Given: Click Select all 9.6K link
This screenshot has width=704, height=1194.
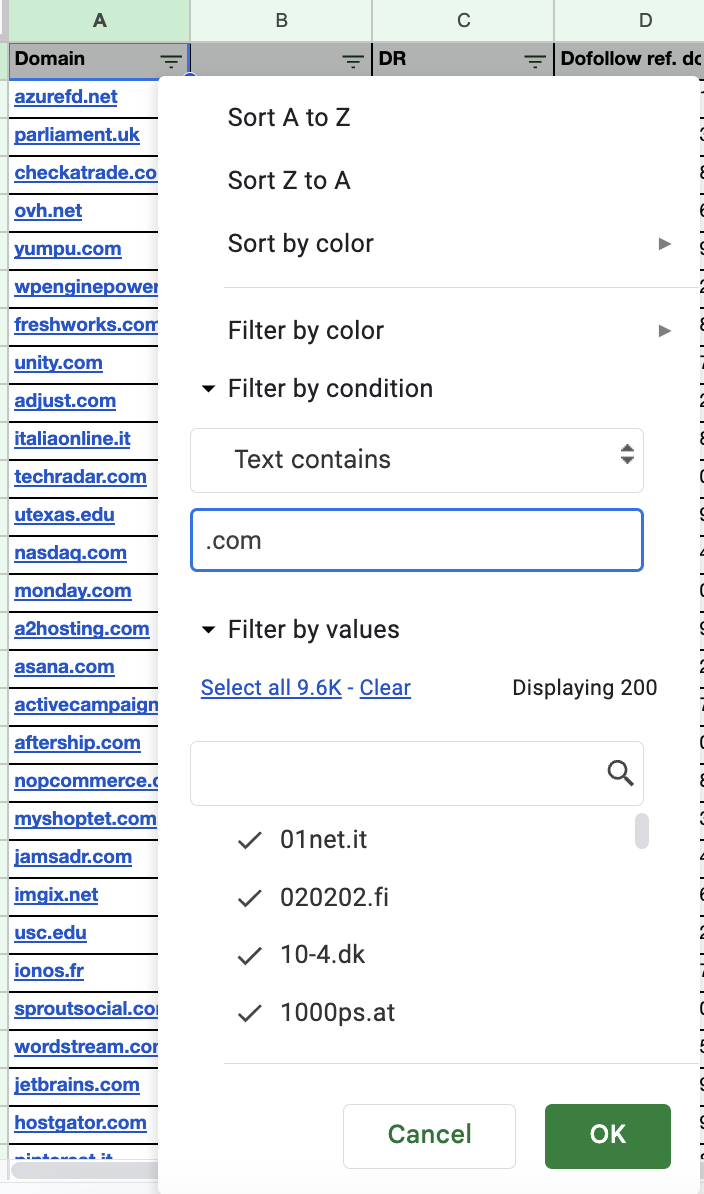Looking at the screenshot, I should (271, 688).
